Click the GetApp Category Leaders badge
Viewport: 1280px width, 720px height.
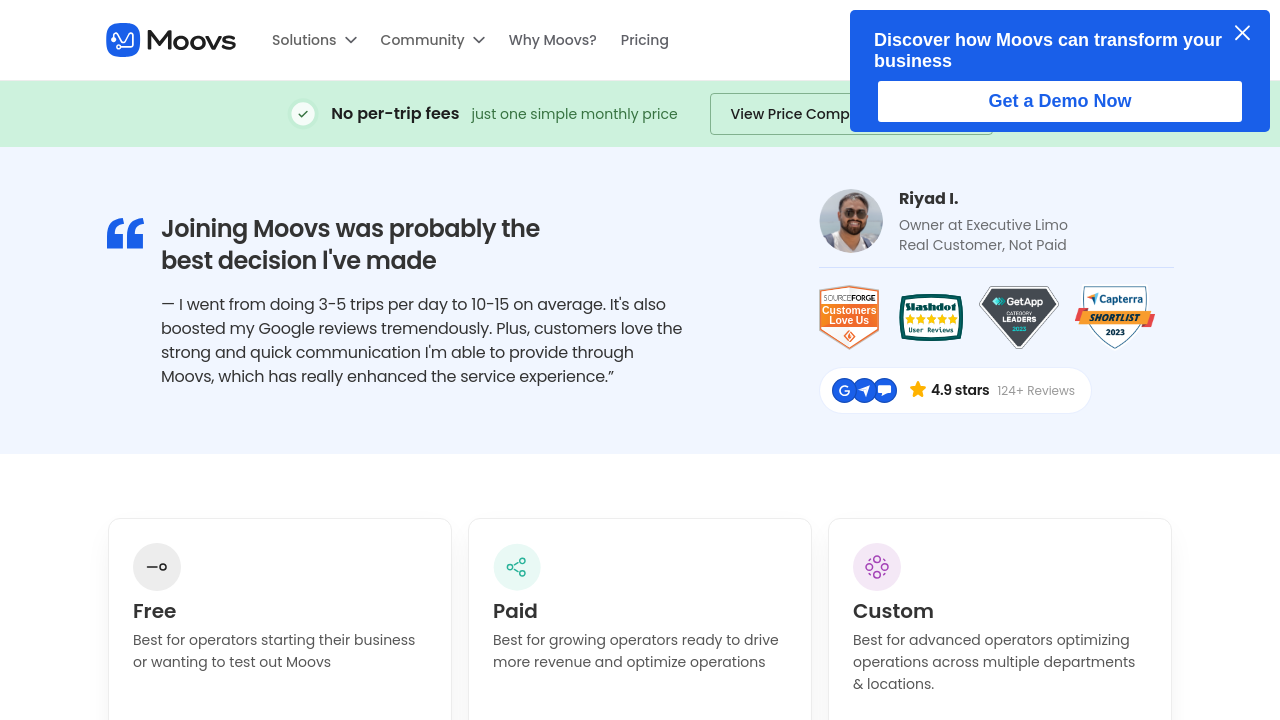pos(1018,317)
